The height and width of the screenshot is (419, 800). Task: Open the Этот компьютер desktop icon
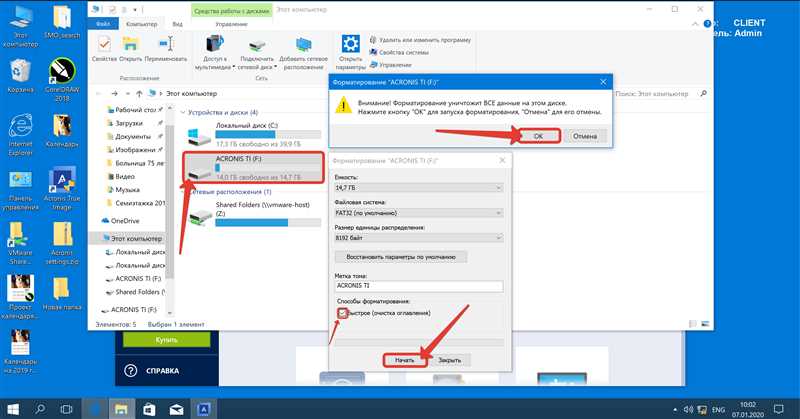click(x=20, y=28)
